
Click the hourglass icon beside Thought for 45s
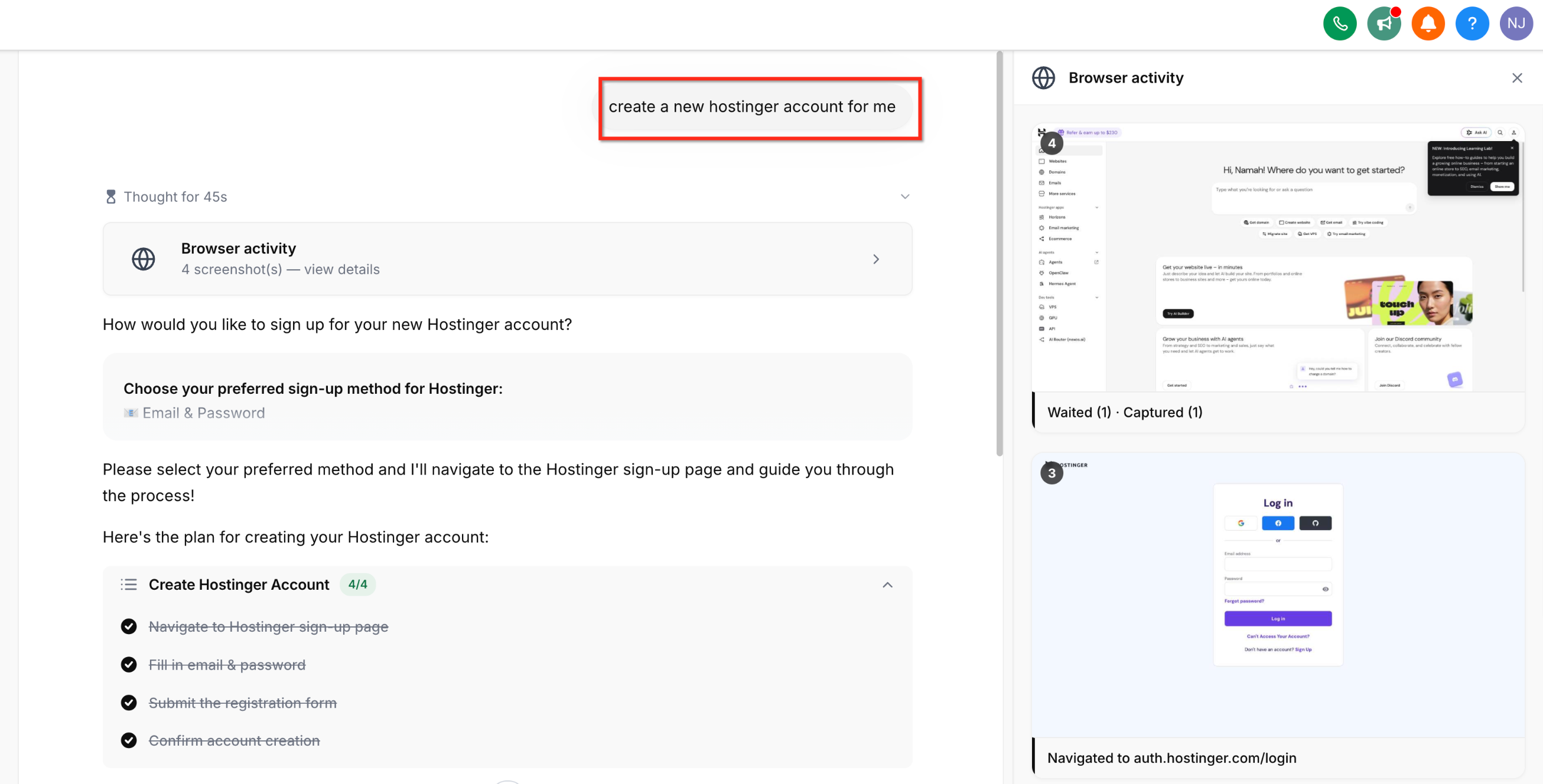point(111,197)
